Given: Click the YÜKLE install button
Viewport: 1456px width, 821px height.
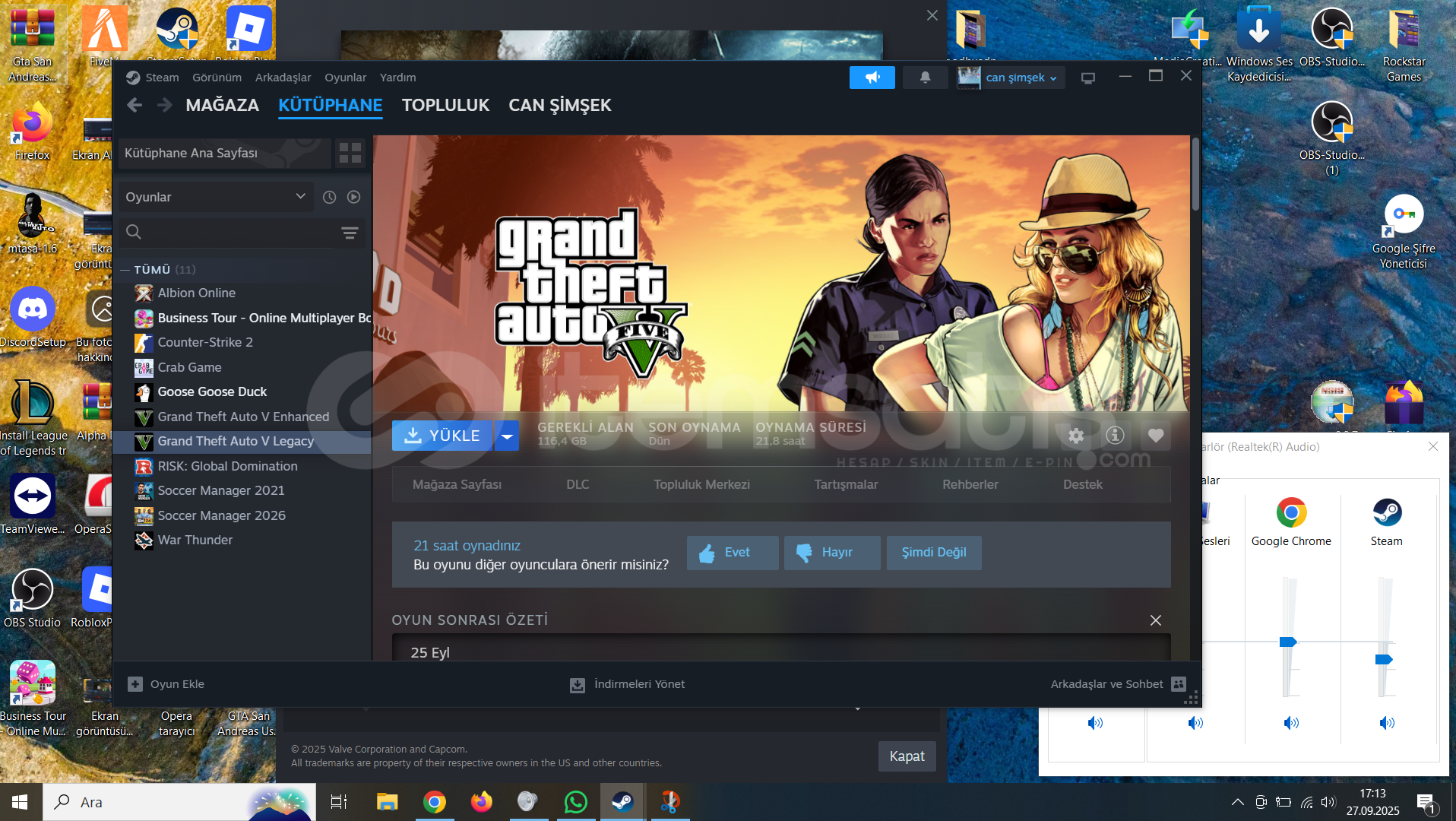Looking at the screenshot, I should tap(442, 436).
